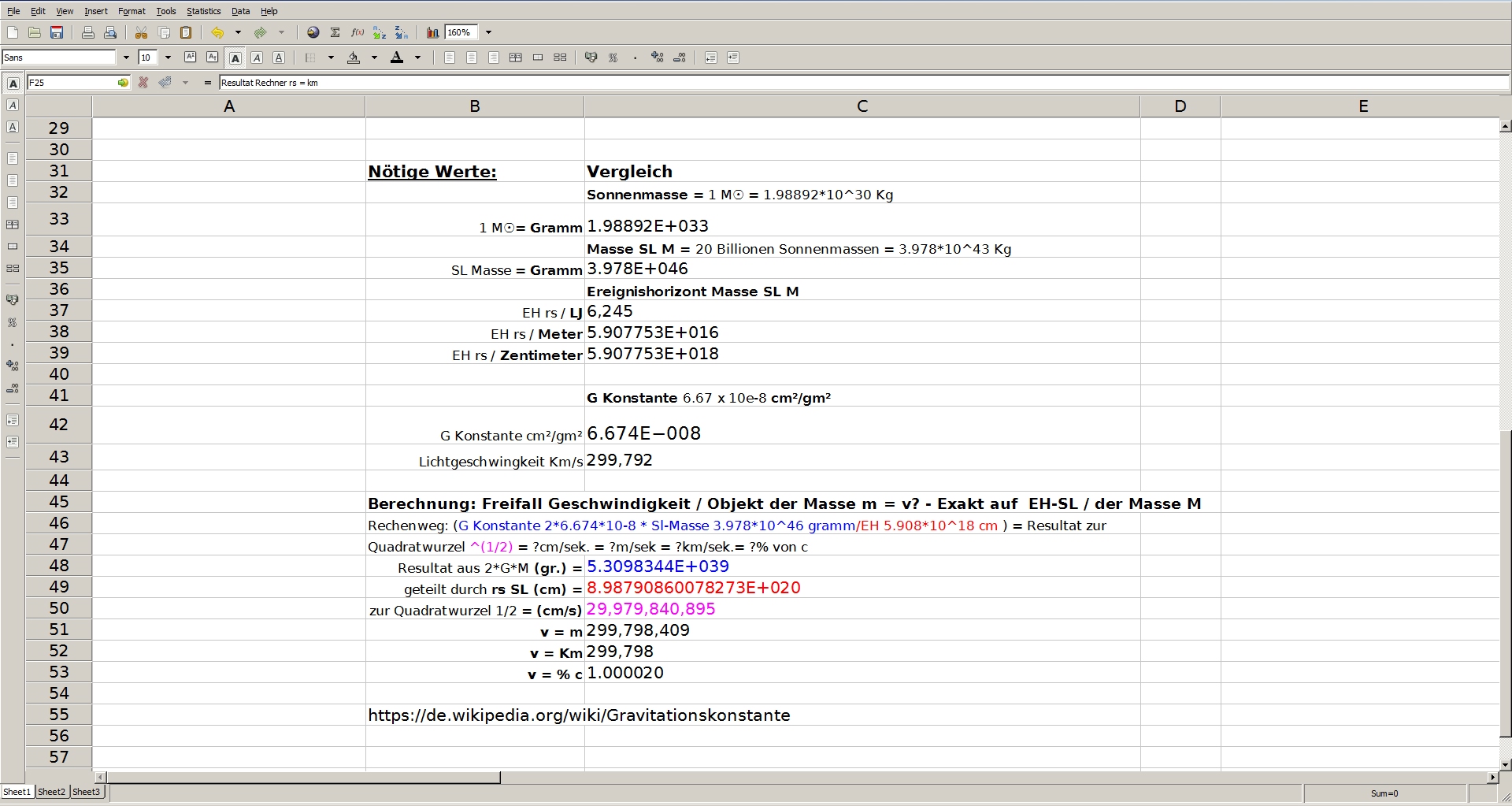The height and width of the screenshot is (806, 1512).
Task: Click the Cut scissors icon
Action: (x=142, y=32)
